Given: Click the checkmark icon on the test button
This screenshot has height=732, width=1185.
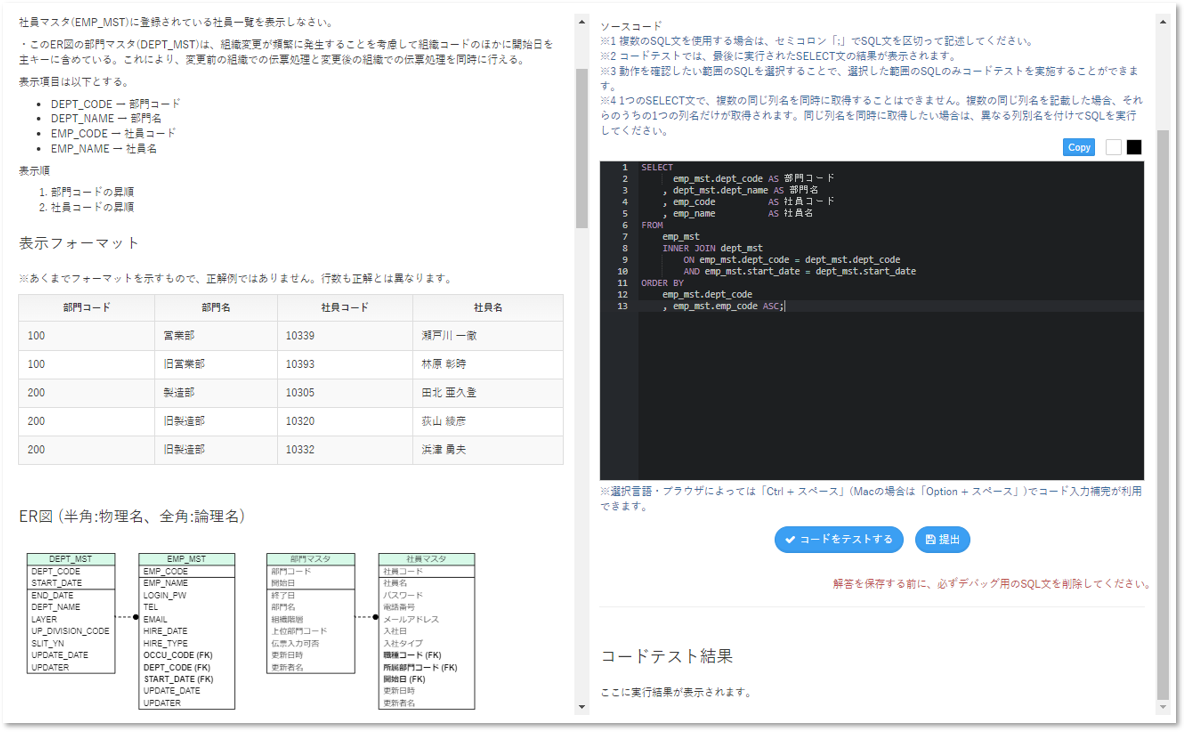Looking at the screenshot, I should tap(790, 540).
